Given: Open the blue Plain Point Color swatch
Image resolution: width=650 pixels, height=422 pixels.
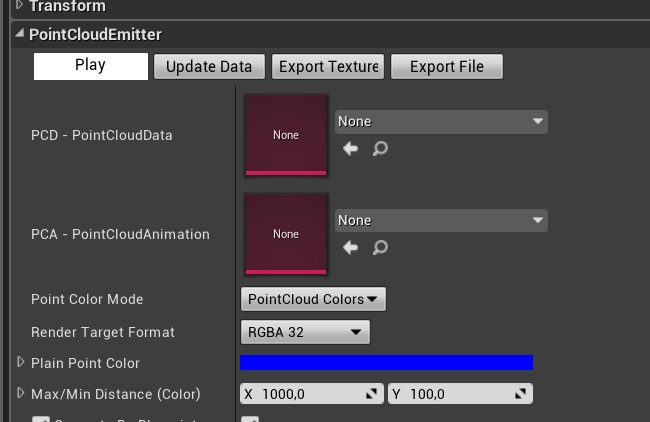Looking at the screenshot, I should 386,362.
